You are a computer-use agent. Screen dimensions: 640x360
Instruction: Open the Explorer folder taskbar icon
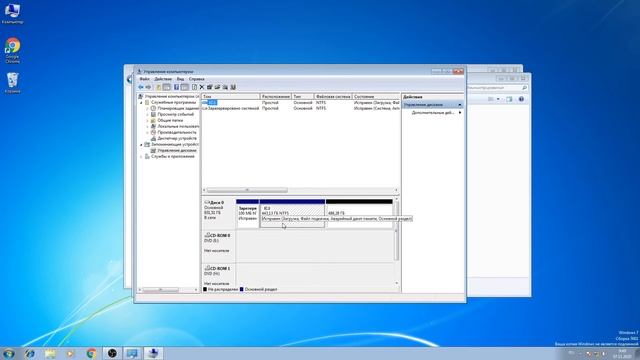point(50,353)
